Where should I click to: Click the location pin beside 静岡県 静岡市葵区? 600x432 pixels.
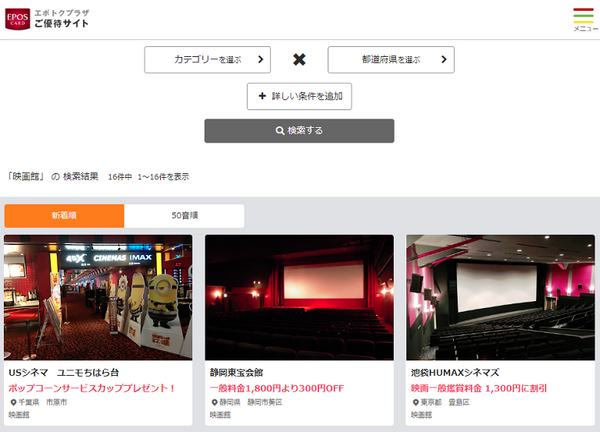(x=215, y=403)
